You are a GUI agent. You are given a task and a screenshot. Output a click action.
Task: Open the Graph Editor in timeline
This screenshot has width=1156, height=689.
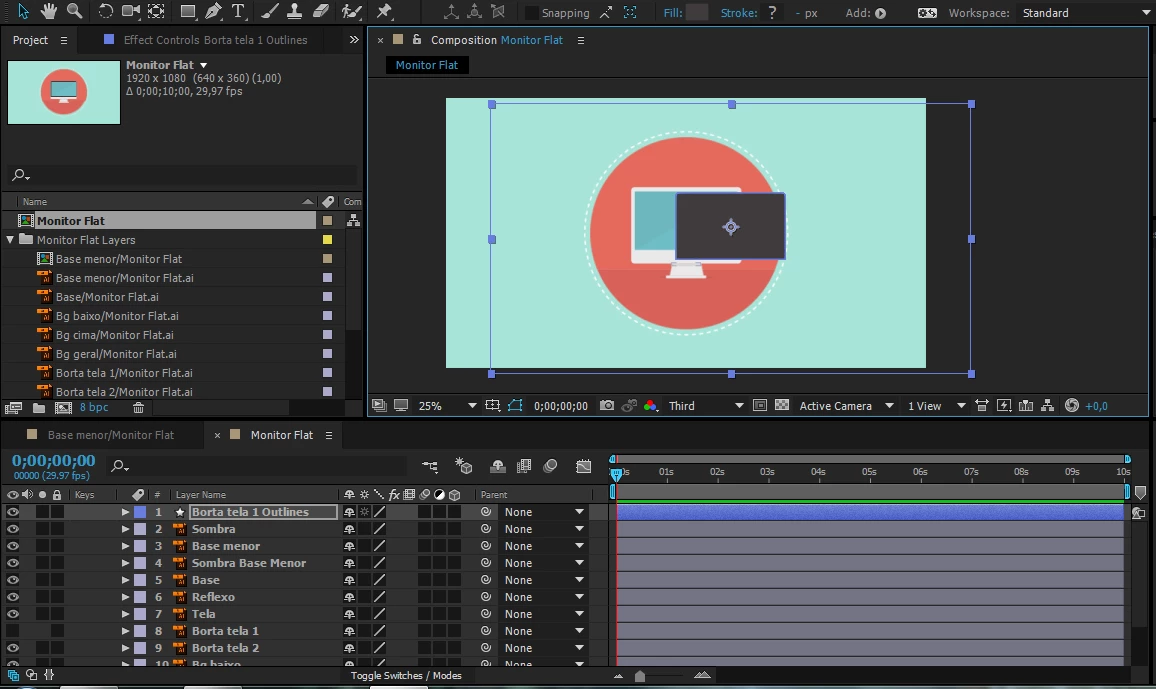point(584,466)
